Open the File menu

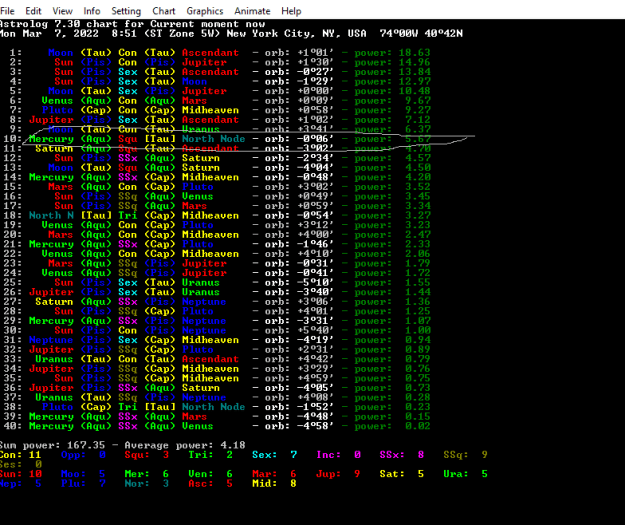tap(7, 11)
